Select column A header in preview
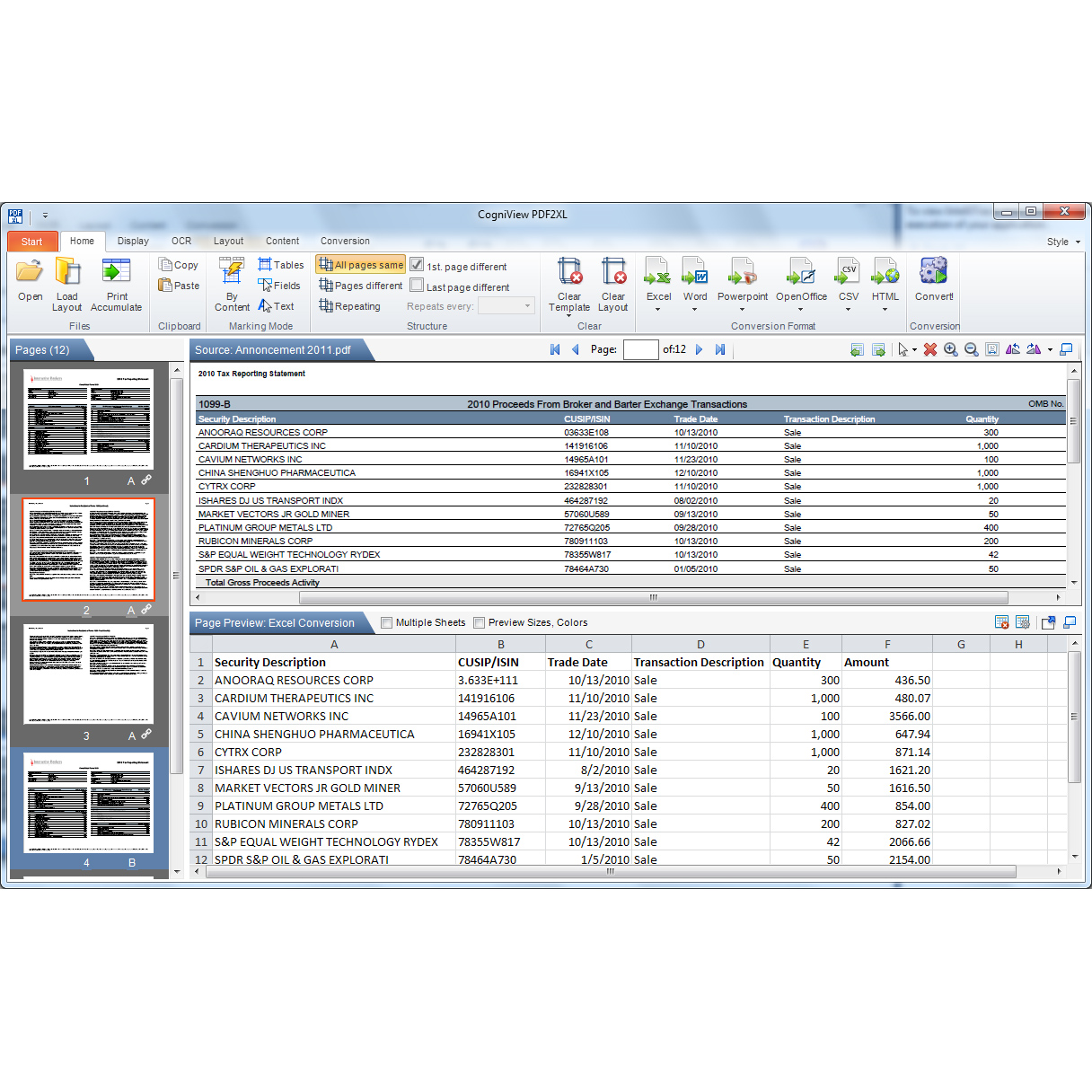Screen dimensions: 1092x1092 (x=333, y=644)
